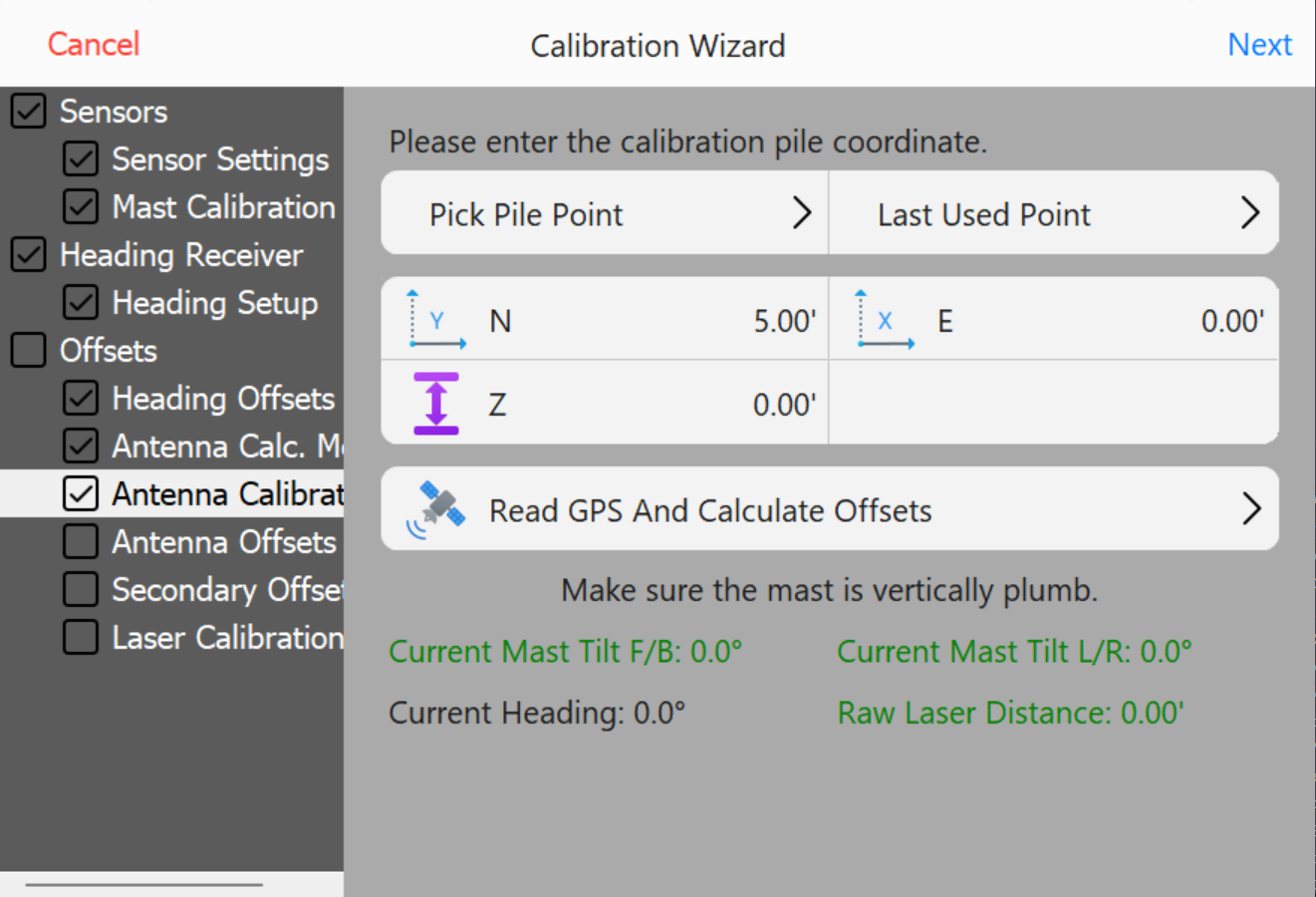Open the Last Used Point chevron
This screenshot has height=897, width=1316.
coord(1250,212)
